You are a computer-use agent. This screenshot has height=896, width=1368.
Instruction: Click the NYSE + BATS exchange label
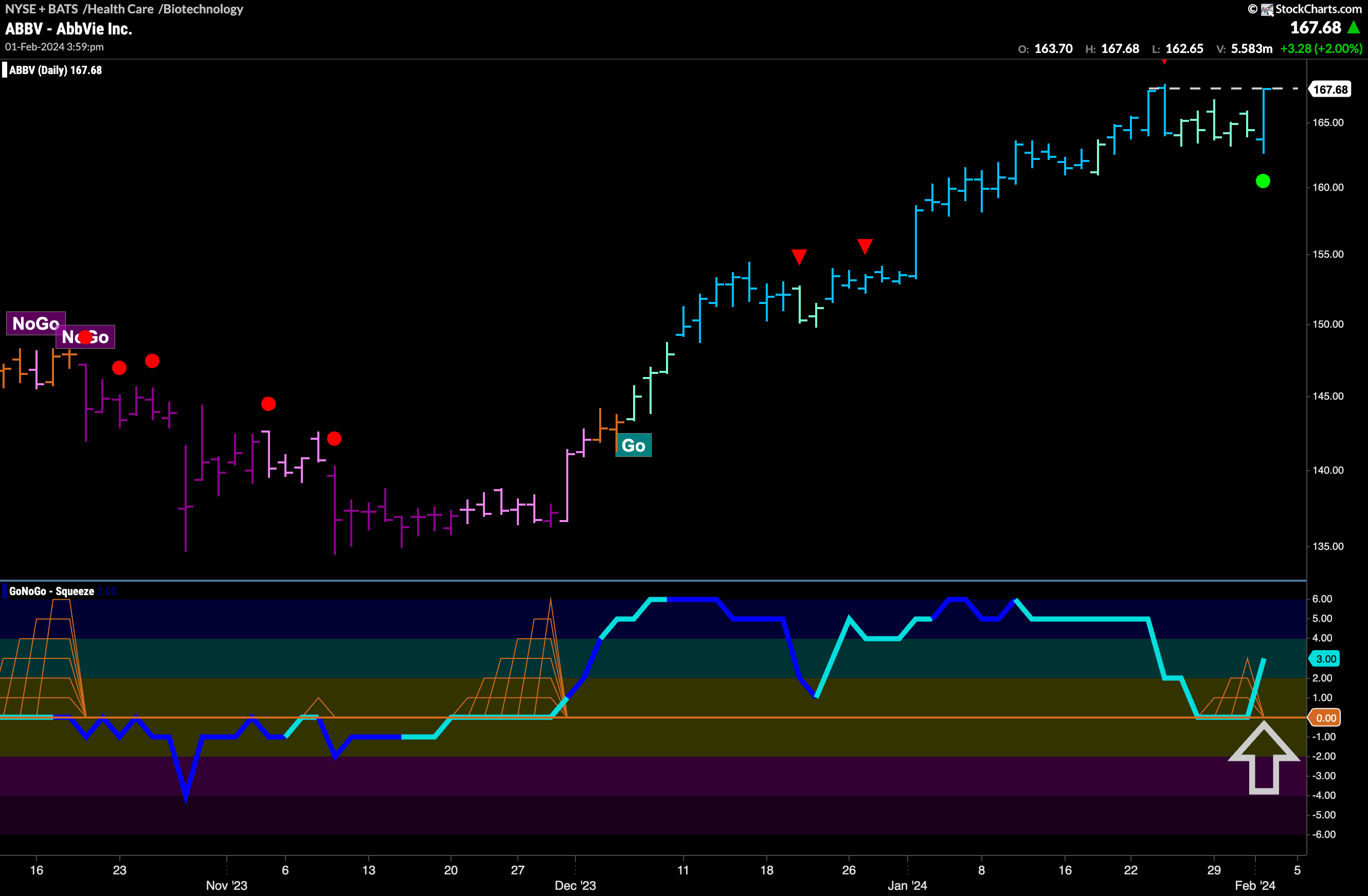click(x=41, y=9)
